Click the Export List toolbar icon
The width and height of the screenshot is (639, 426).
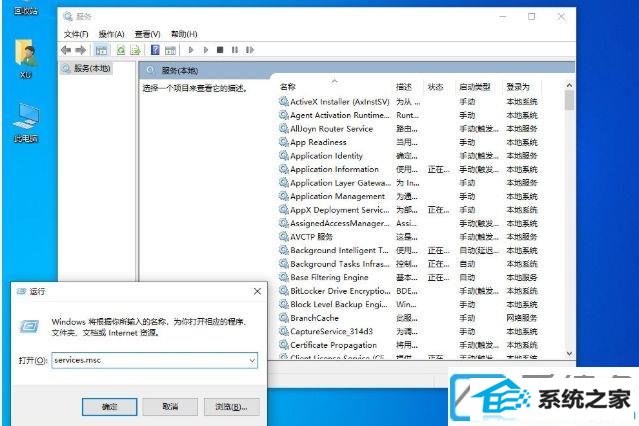pos(135,50)
